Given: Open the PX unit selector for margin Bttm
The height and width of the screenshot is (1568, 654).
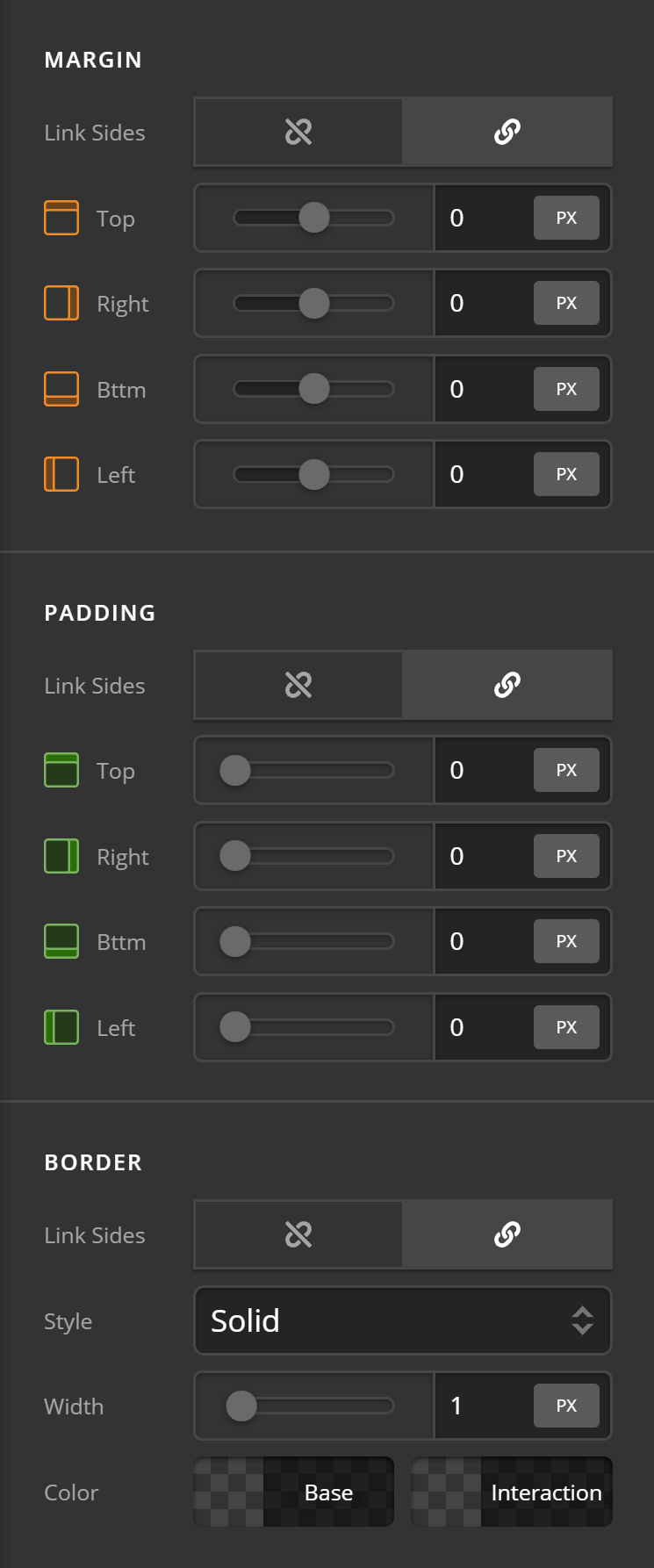Looking at the screenshot, I should pyautogui.click(x=566, y=388).
